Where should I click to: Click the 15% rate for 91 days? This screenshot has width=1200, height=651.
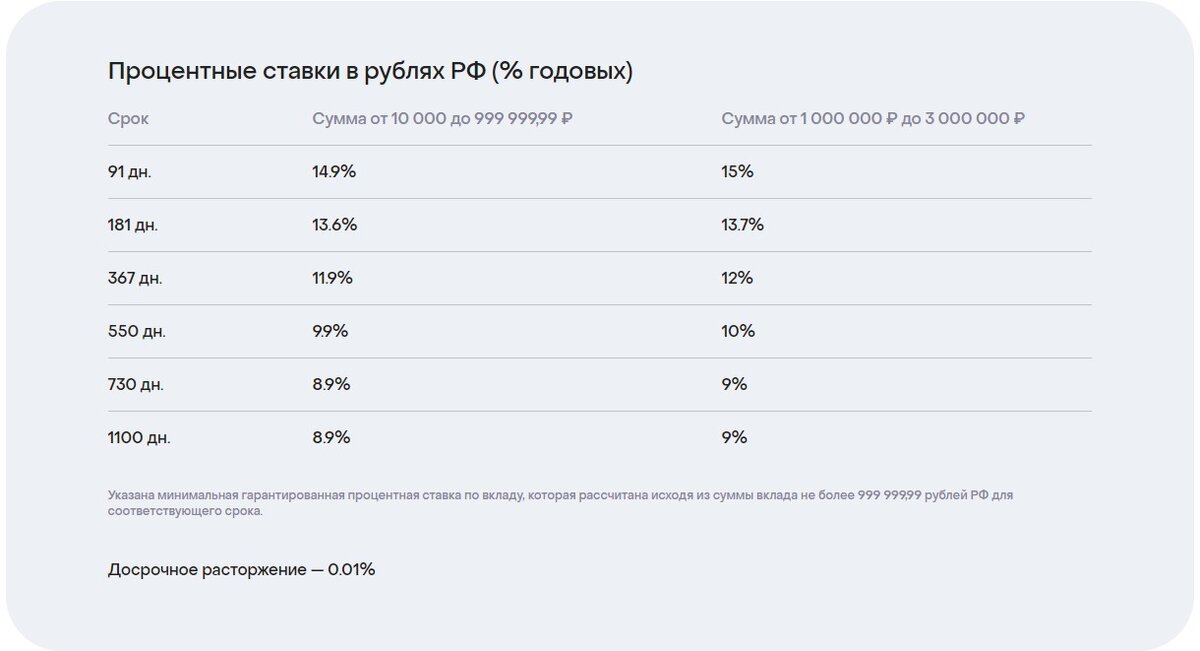pyautogui.click(x=737, y=172)
